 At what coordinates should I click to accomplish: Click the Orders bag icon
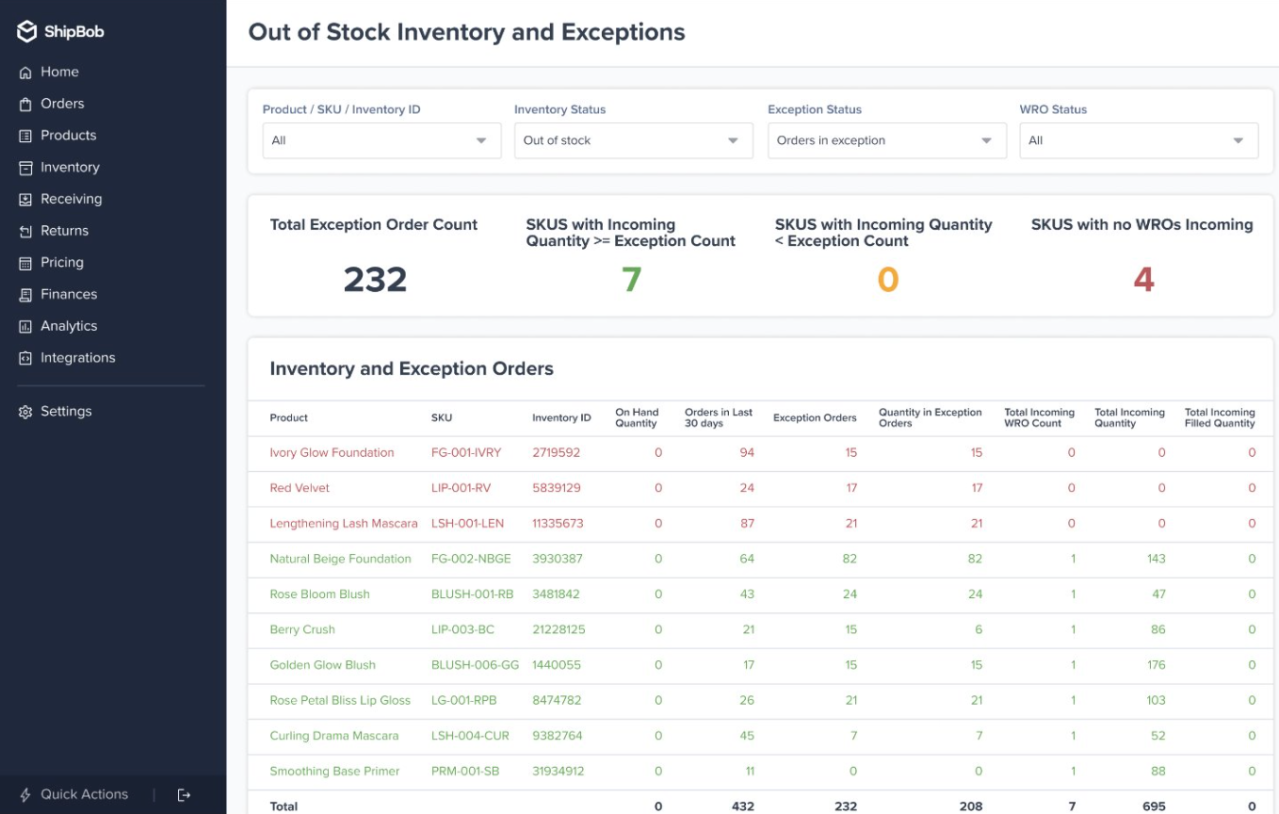click(26, 104)
